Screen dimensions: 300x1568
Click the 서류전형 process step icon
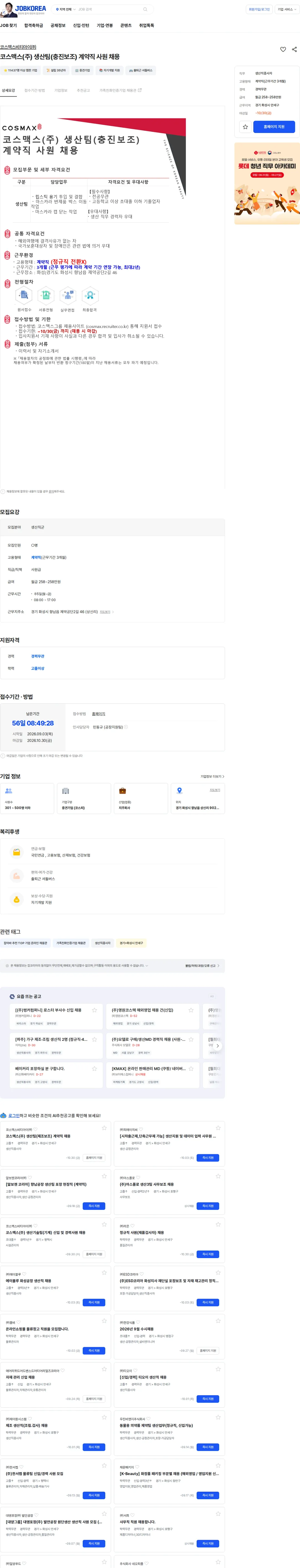46,295
